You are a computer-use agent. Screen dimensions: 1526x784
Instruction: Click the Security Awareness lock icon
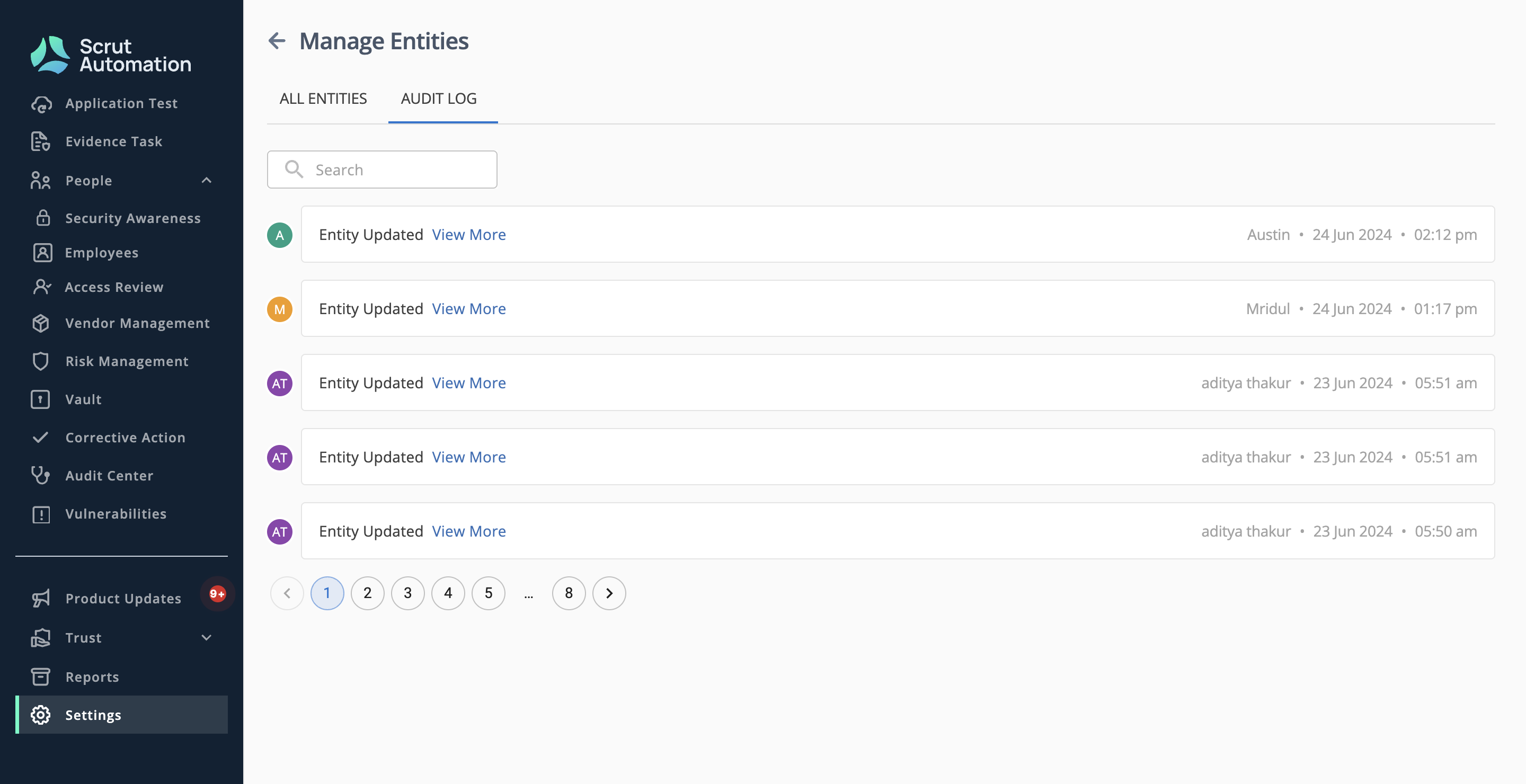point(43,218)
